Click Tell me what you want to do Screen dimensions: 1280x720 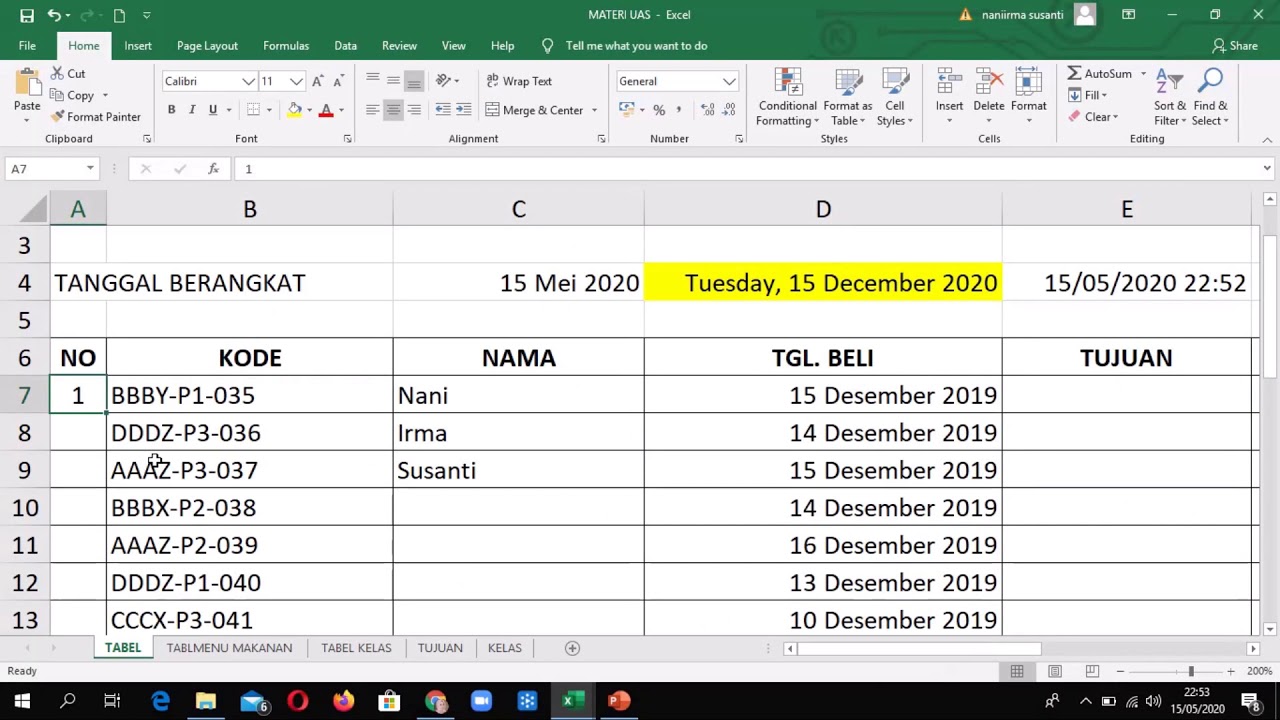pyautogui.click(x=636, y=46)
